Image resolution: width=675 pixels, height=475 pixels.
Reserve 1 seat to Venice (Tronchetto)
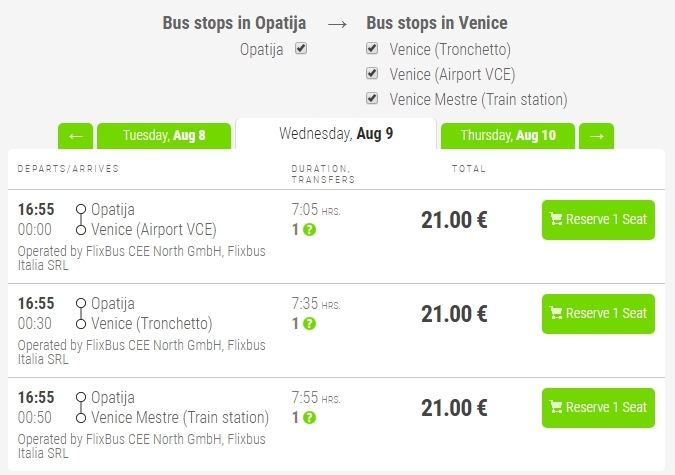[x=598, y=314]
